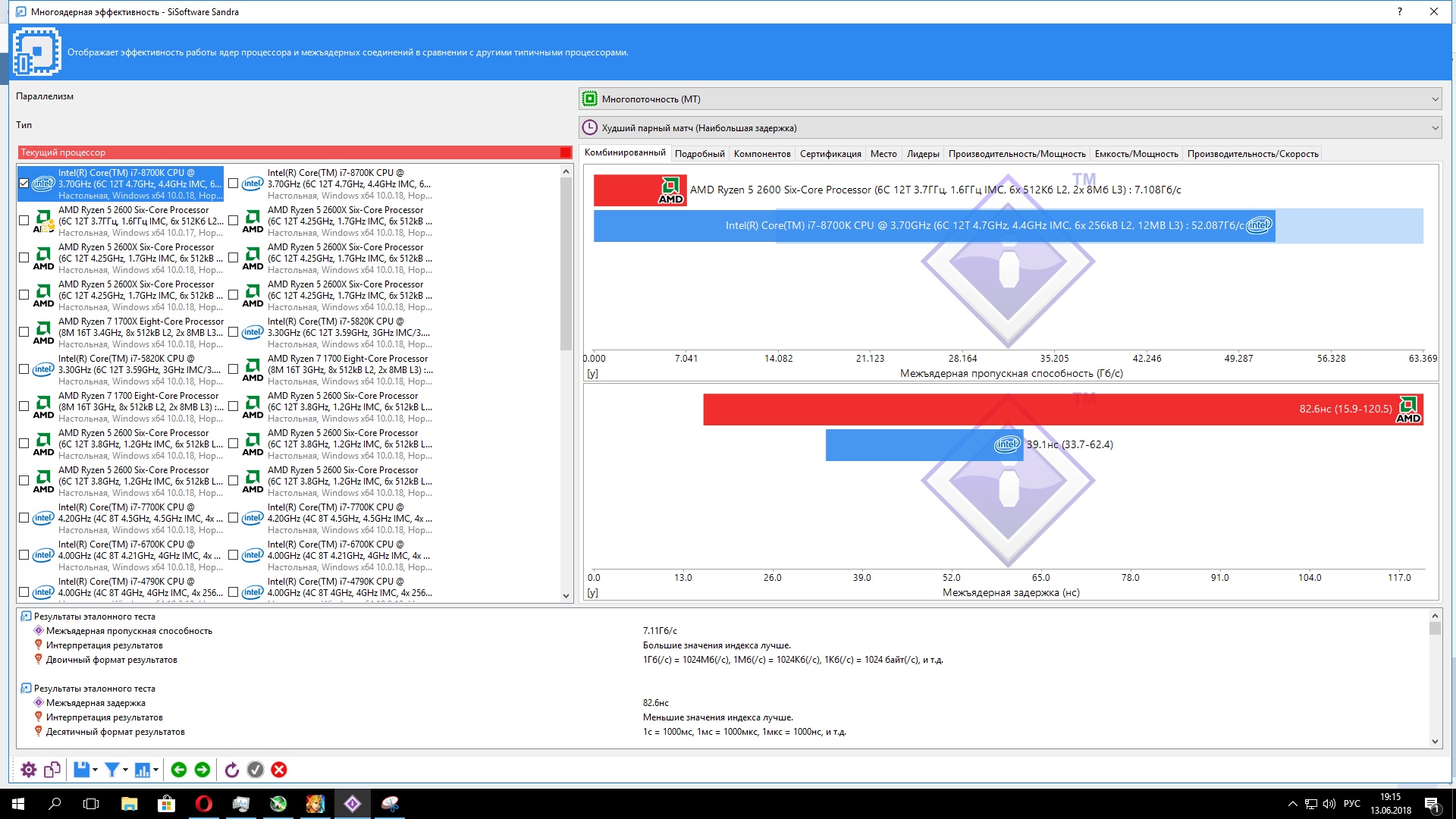Click the purple refresh results icon
The image size is (1456, 819).
[x=232, y=770]
